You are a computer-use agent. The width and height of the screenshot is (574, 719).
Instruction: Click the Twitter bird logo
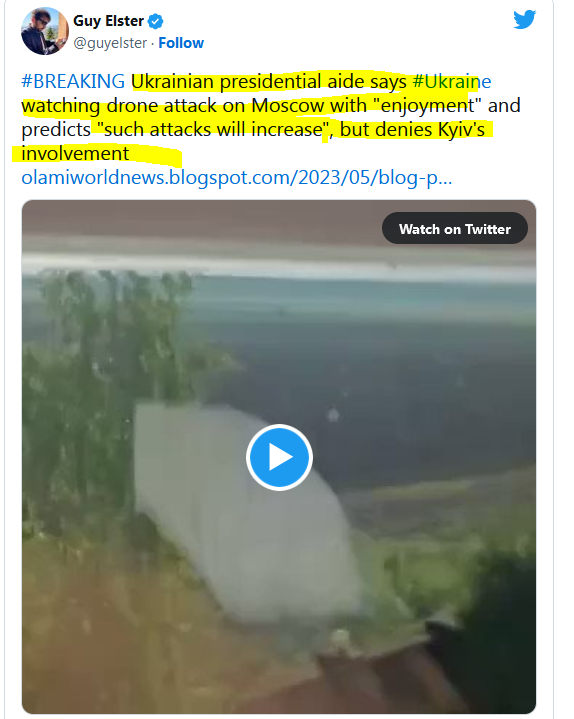pos(524,20)
